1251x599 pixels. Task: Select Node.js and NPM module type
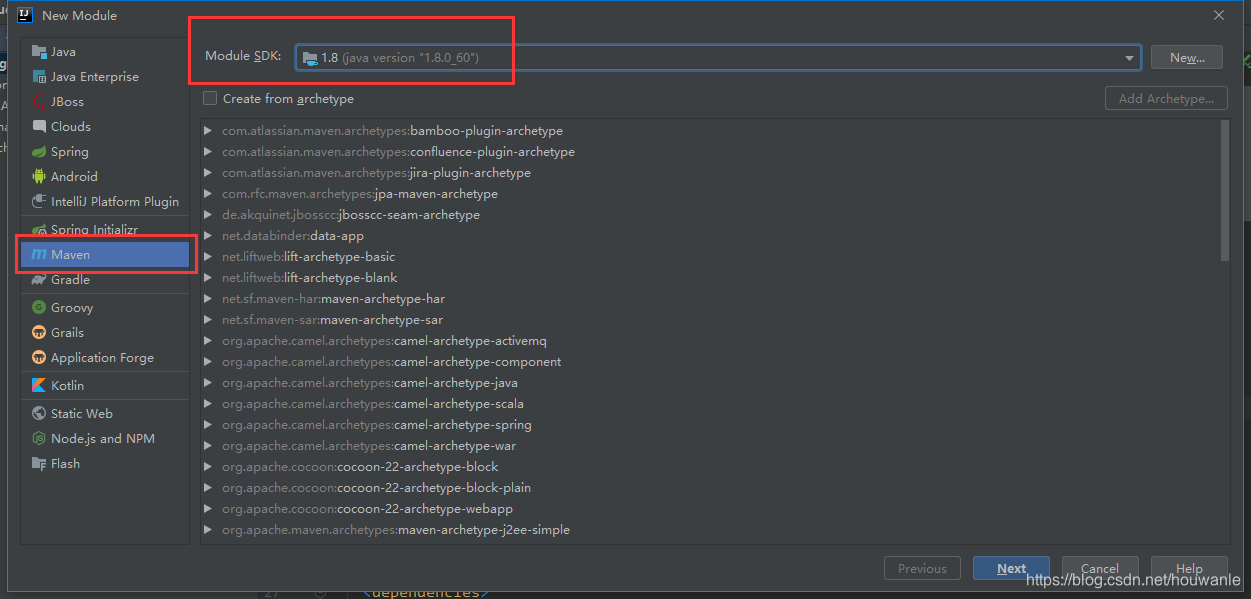105,438
